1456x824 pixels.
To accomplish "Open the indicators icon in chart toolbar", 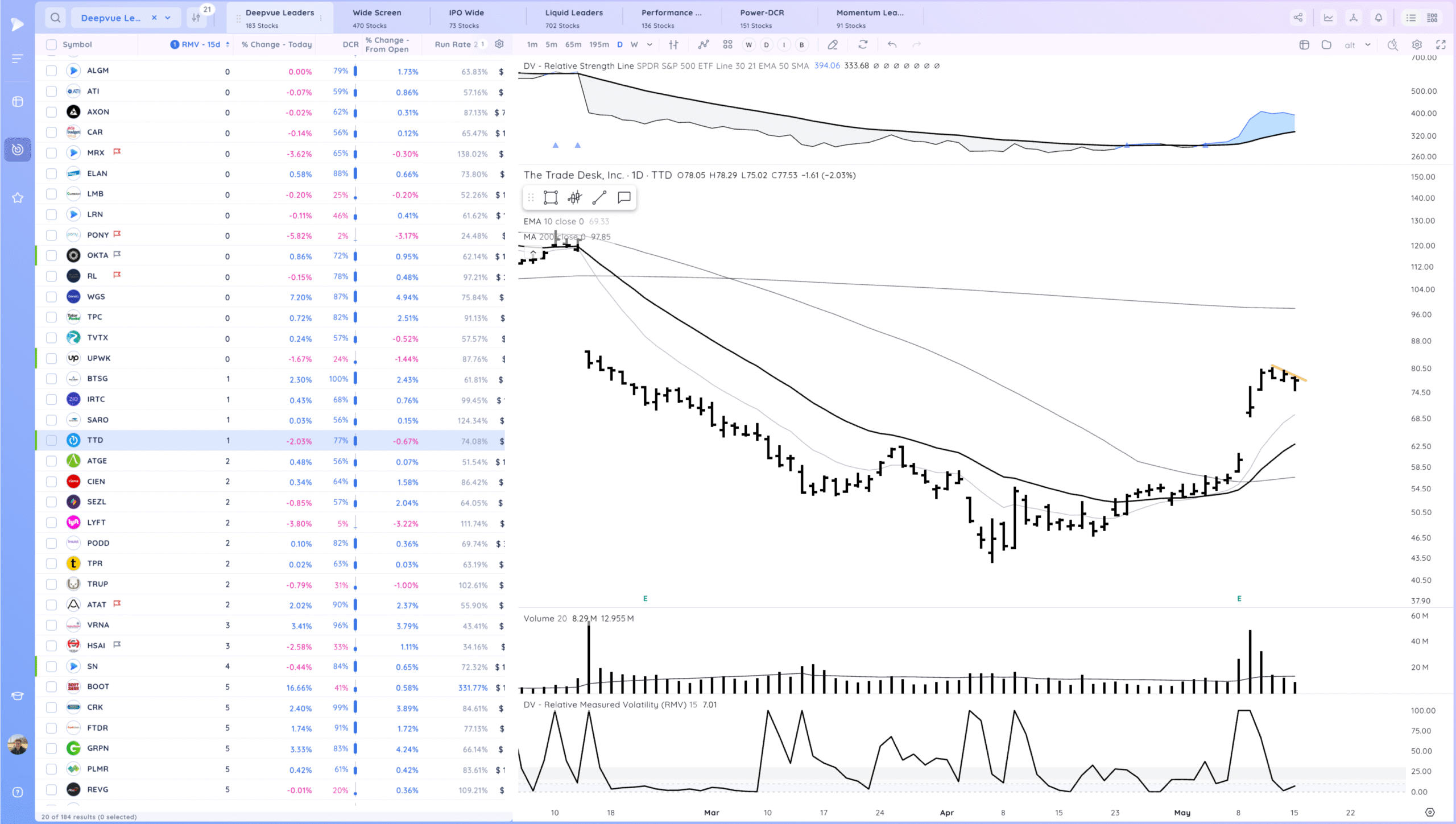I will [x=704, y=44].
